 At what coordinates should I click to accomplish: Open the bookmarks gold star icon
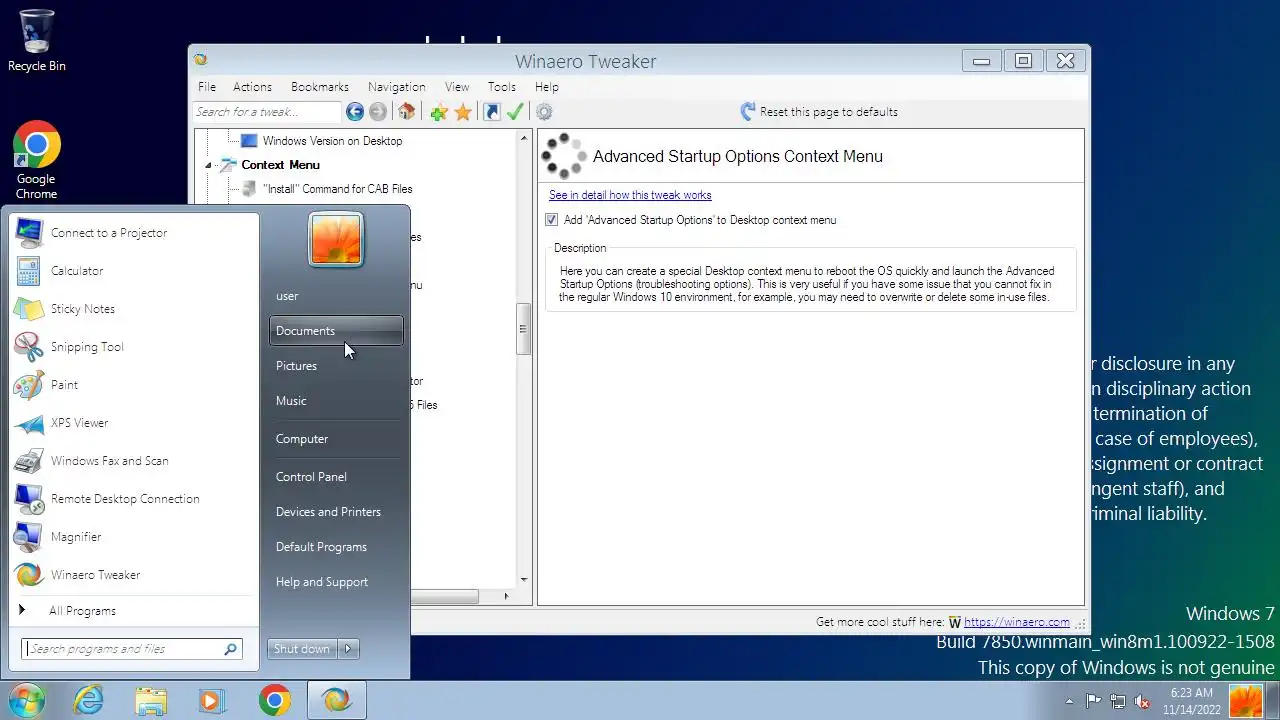(463, 112)
